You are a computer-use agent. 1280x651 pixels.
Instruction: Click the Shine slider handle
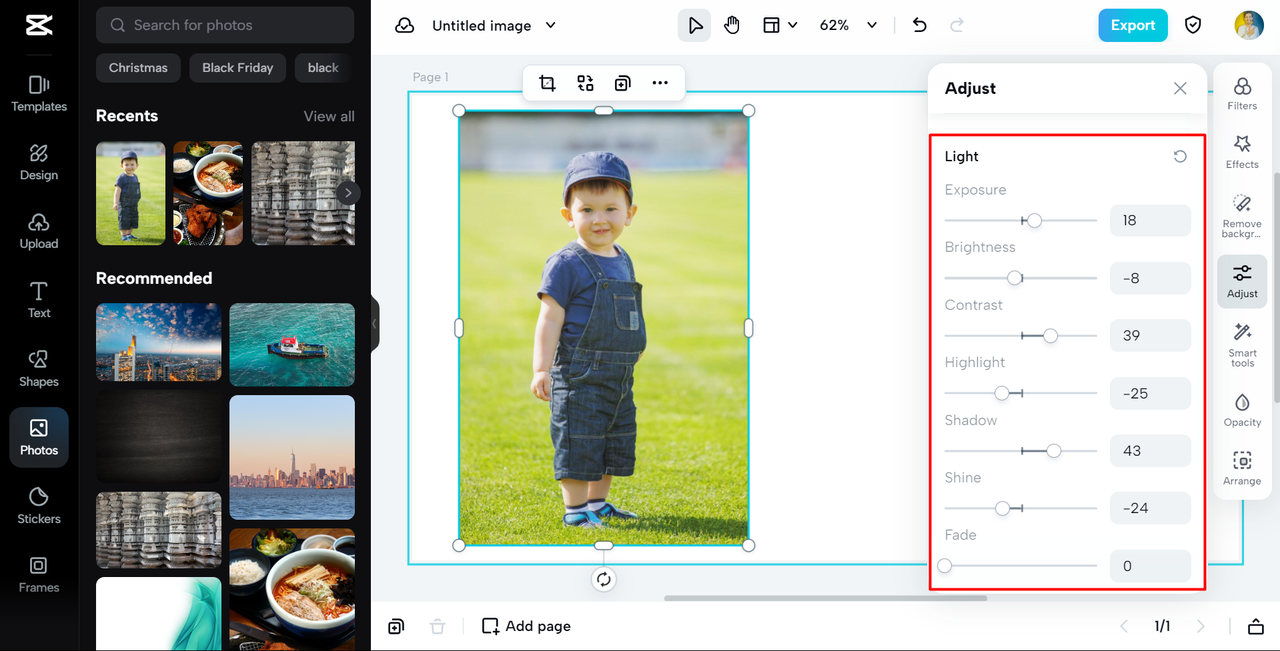click(1003, 508)
